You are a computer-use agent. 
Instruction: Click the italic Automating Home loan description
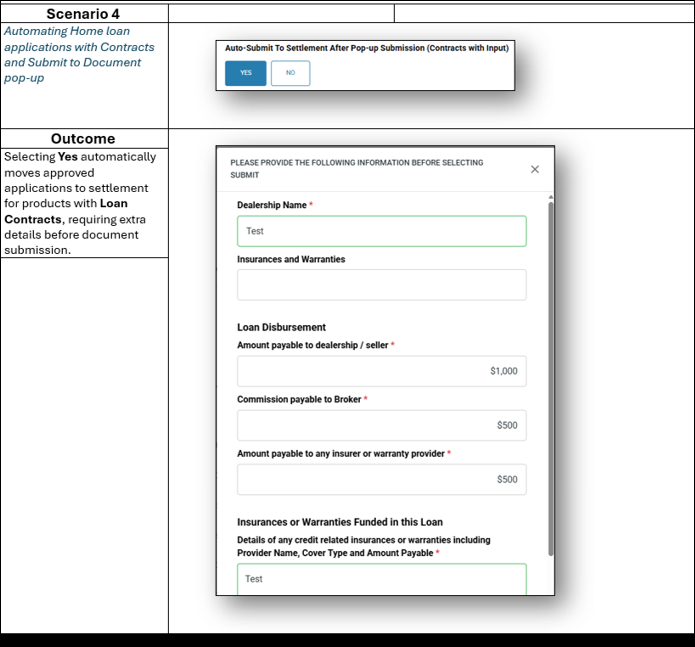(80, 54)
